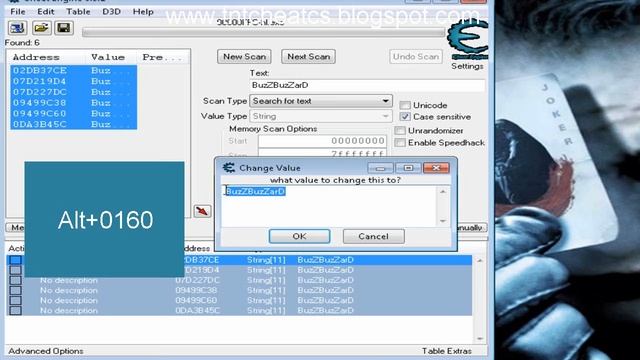Open the Value Type dropdown

(321, 116)
